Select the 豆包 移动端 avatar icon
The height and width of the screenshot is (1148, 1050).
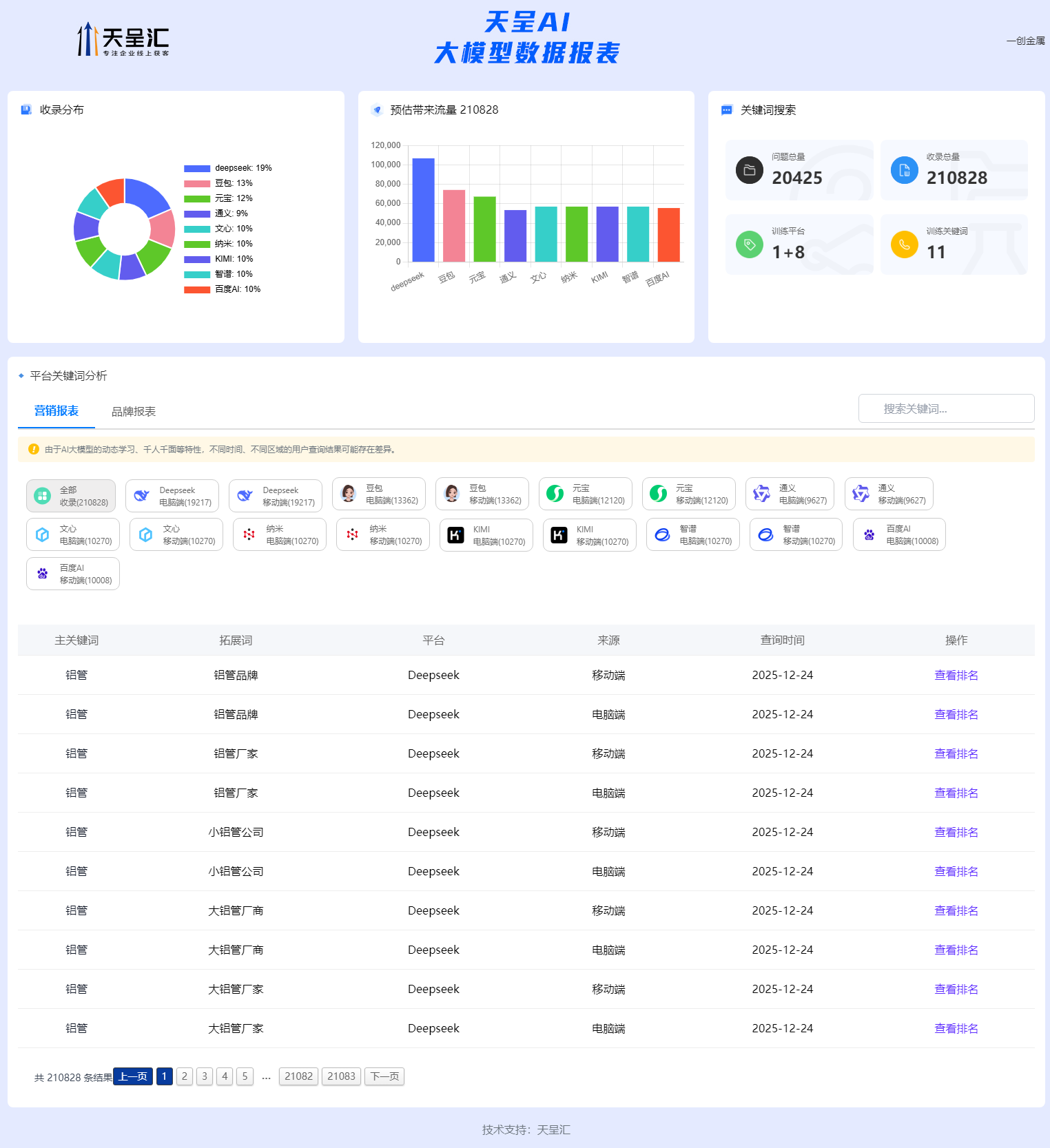(x=452, y=494)
